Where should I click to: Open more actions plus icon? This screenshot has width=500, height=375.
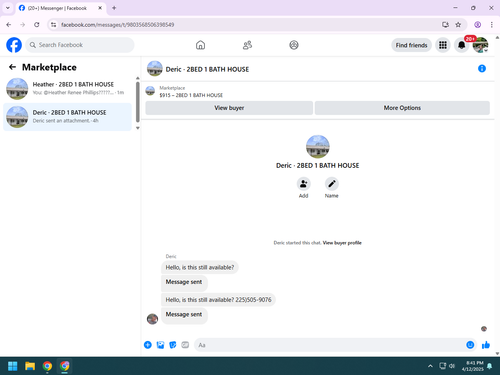pyautogui.click(x=148, y=345)
